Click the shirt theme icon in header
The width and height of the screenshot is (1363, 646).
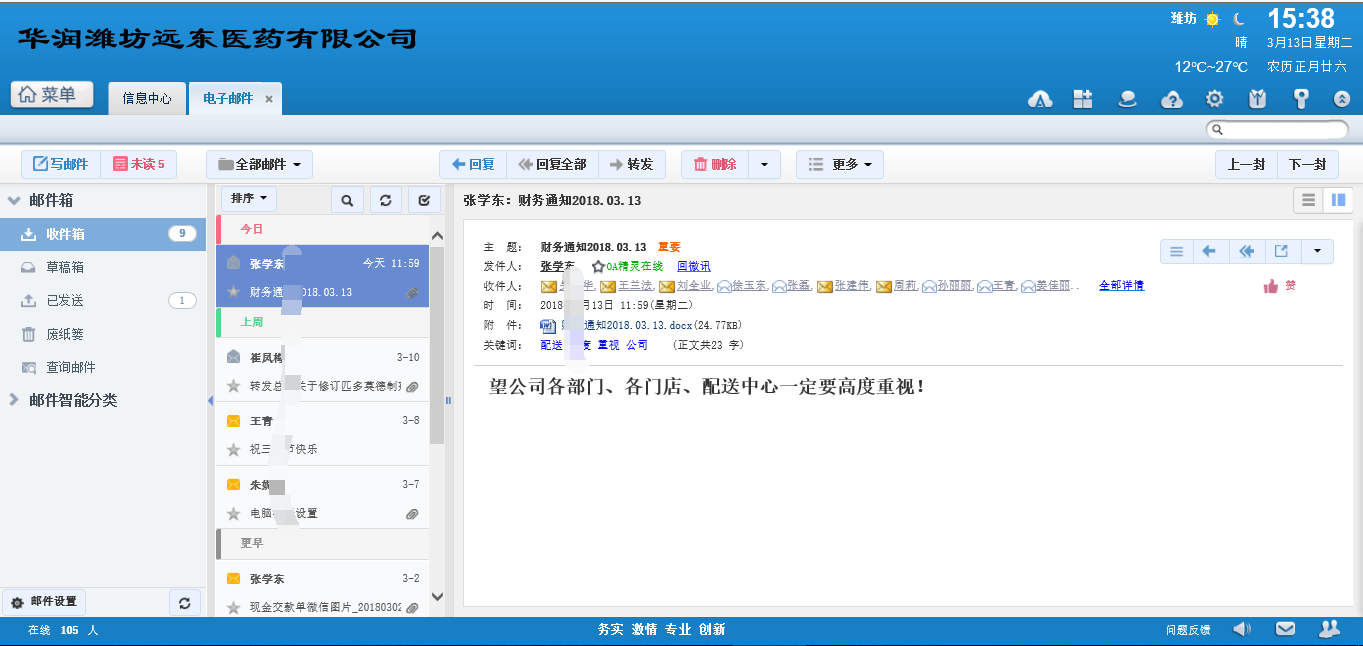point(1258,99)
